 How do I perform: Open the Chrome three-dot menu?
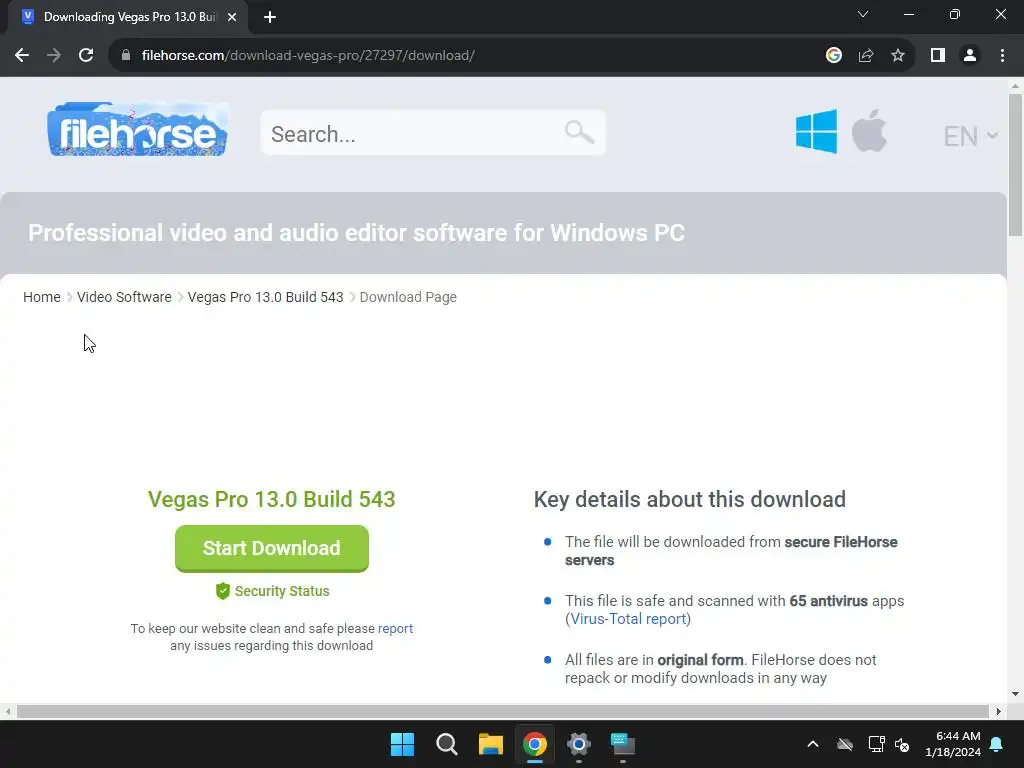click(1002, 56)
